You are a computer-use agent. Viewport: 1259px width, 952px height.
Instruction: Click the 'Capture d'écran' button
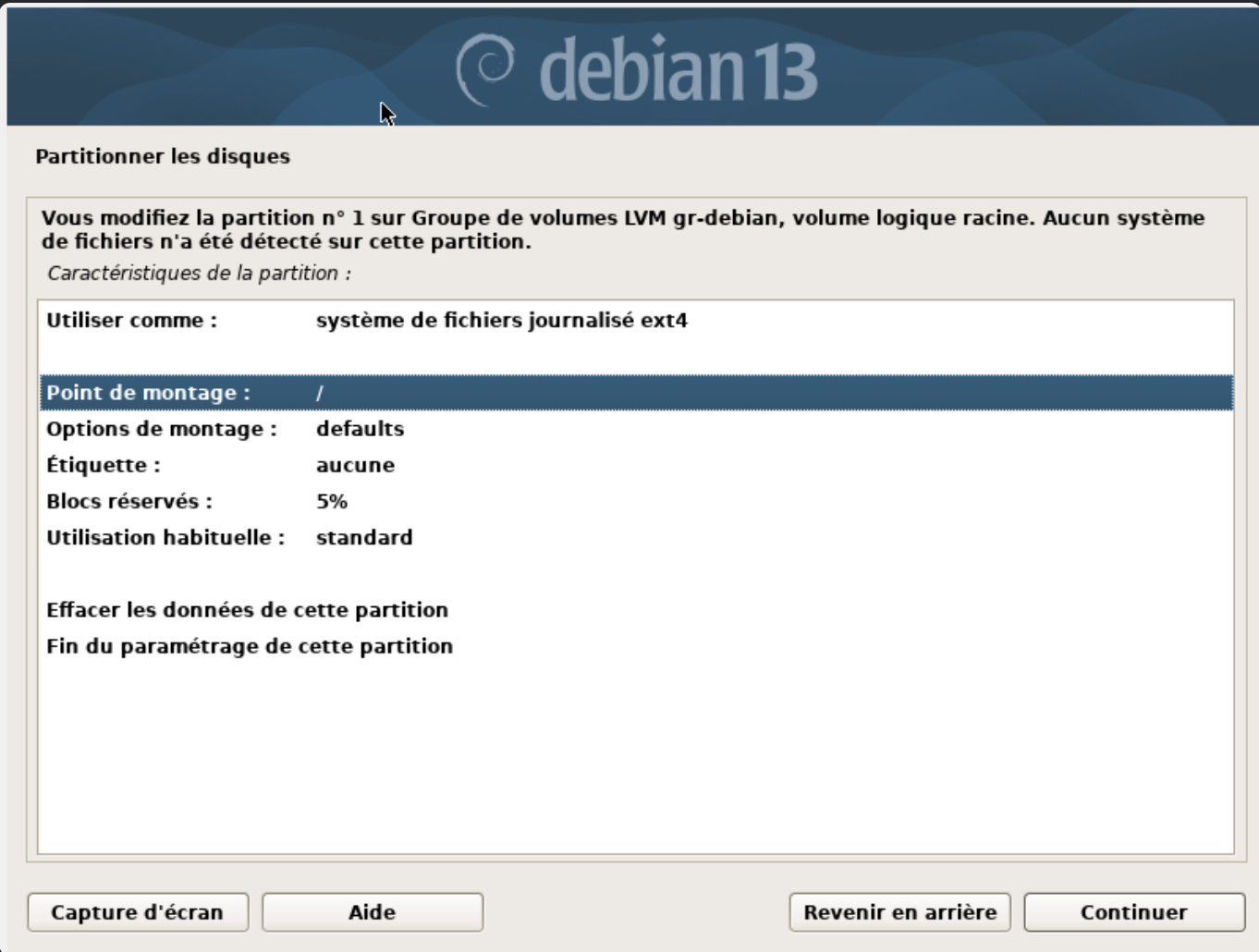click(138, 912)
